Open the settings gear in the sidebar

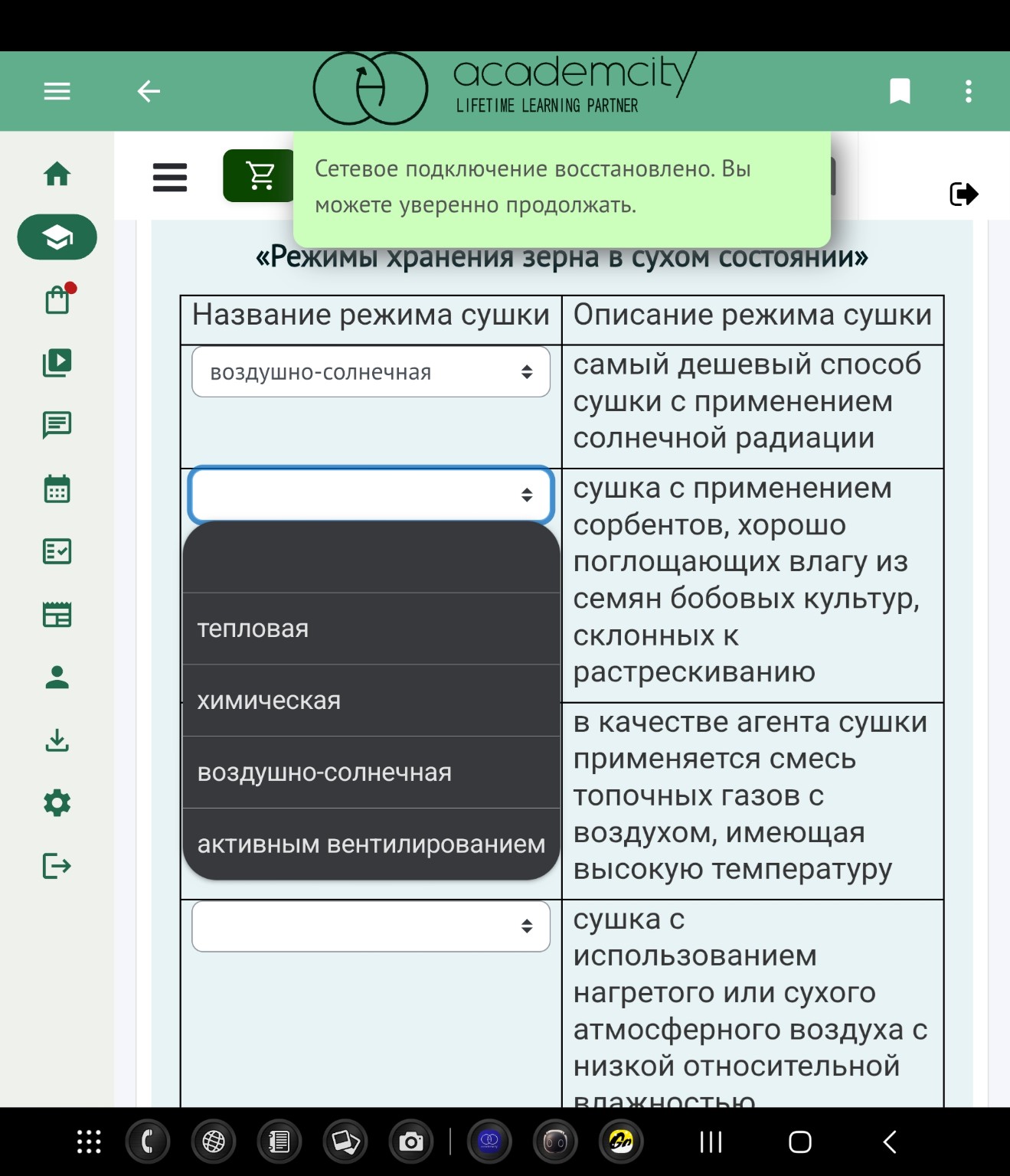click(x=57, y=802)
